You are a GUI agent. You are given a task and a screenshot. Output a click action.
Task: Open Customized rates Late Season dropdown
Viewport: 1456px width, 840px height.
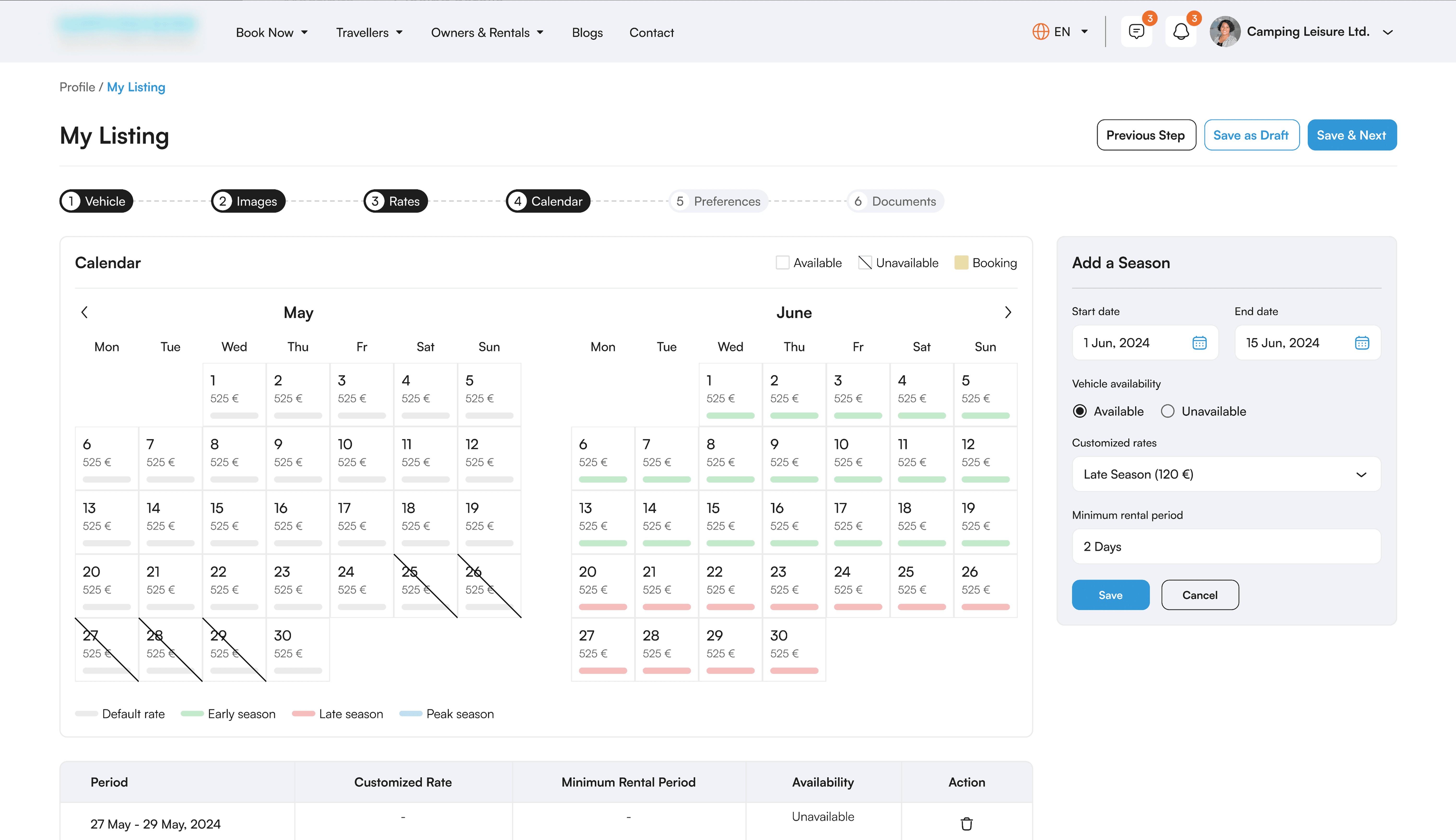[x=1226, y=474]
